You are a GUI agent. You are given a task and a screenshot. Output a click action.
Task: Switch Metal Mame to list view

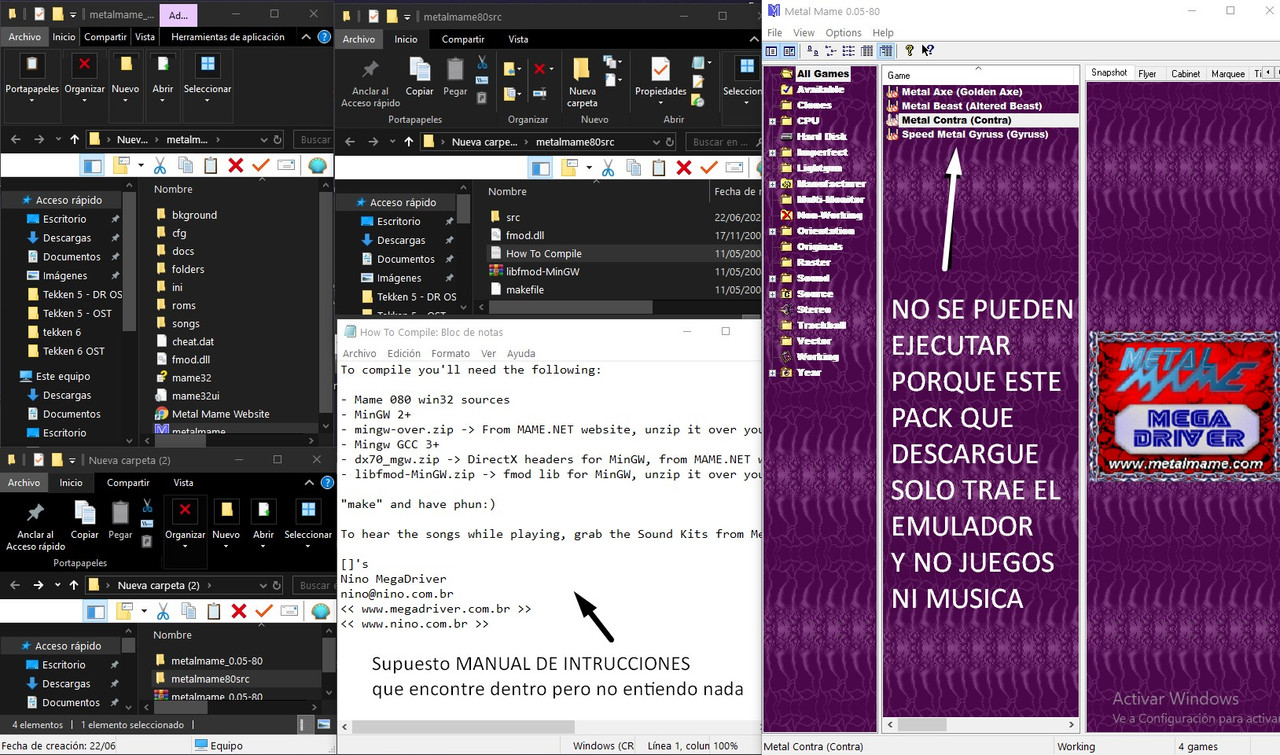click(x=849, y=51)
